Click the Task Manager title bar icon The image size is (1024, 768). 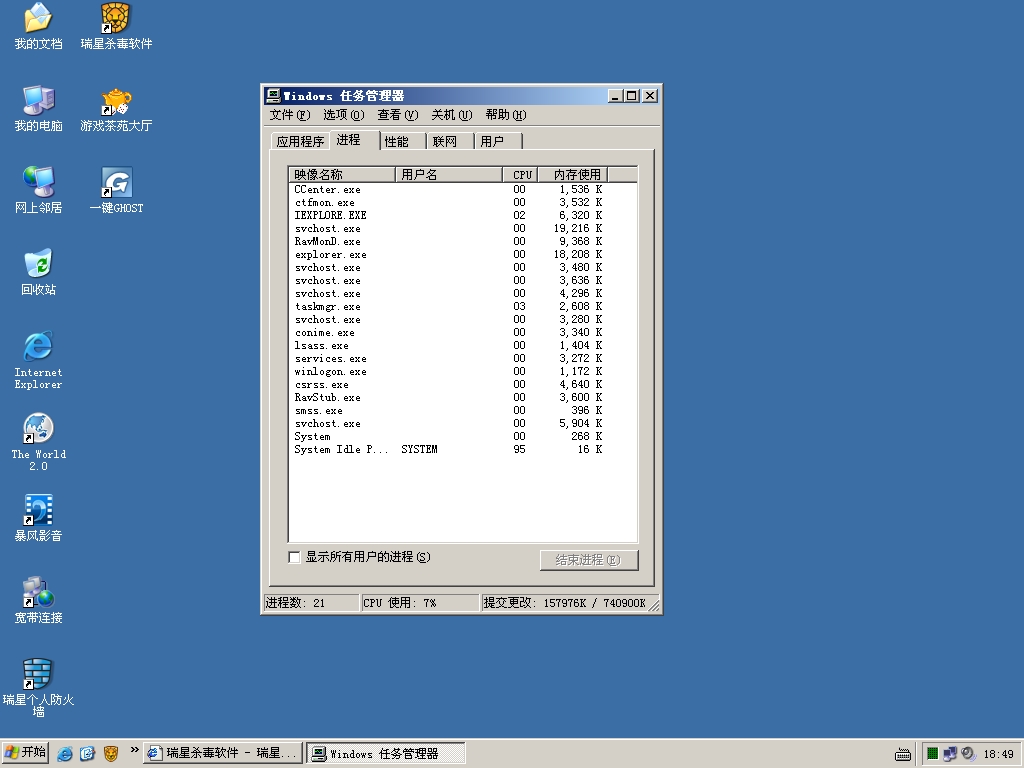pos(273,95)
